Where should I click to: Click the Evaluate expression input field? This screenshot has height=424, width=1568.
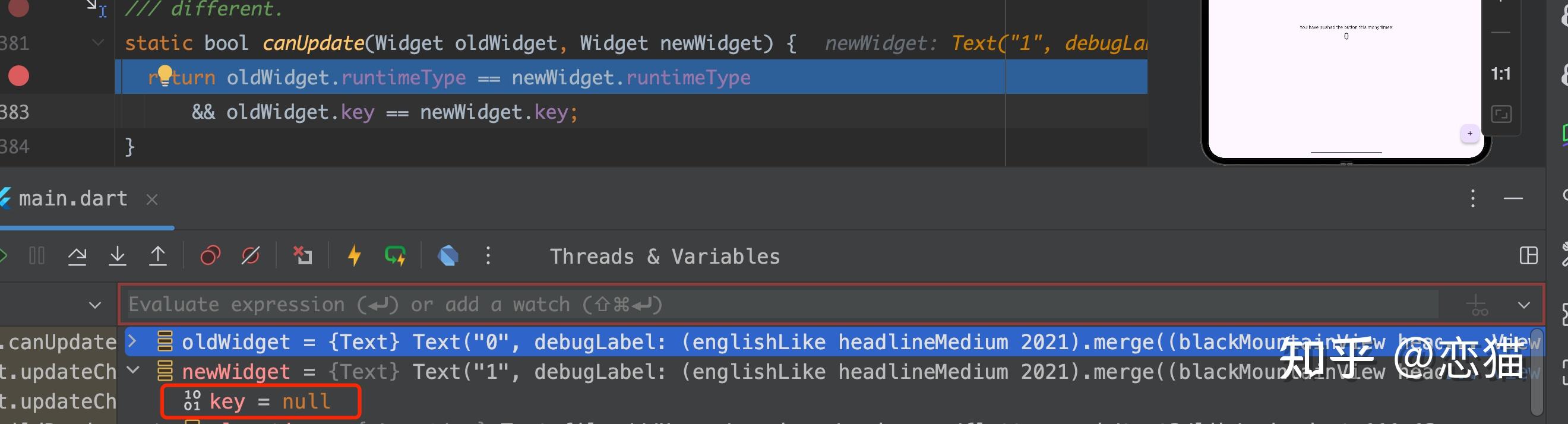click(779, 305)
